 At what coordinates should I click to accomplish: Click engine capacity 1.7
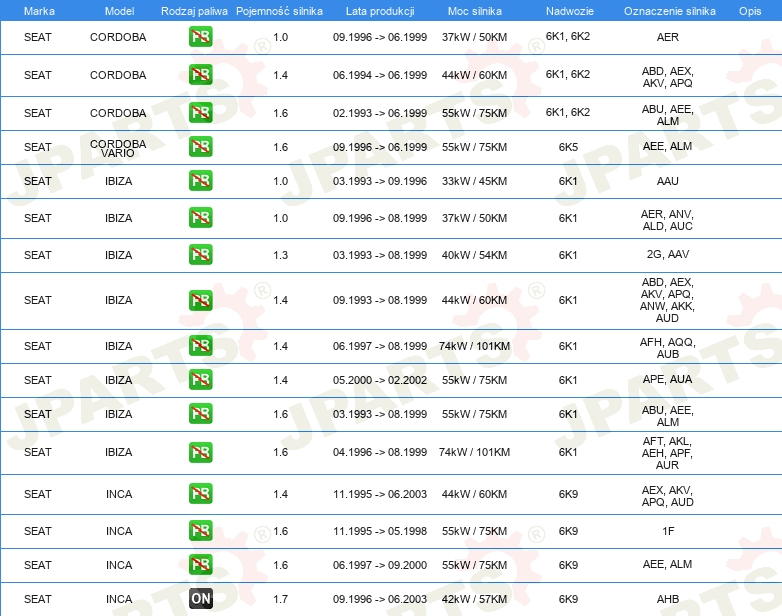(280, 599)
